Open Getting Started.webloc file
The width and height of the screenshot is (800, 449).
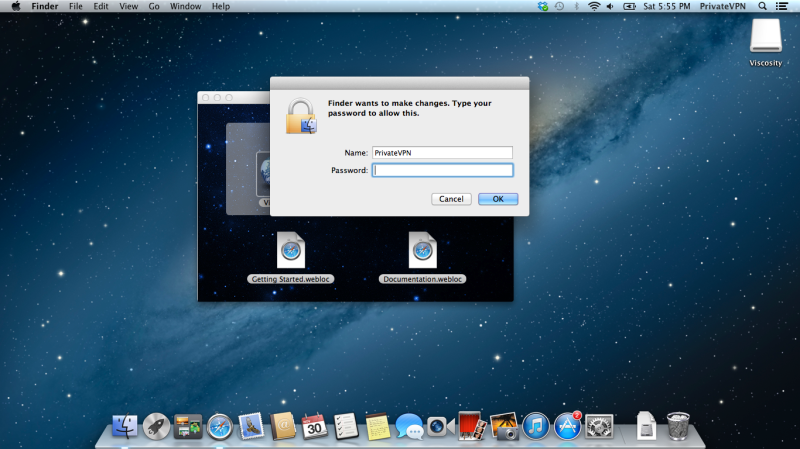click(290, 250)
